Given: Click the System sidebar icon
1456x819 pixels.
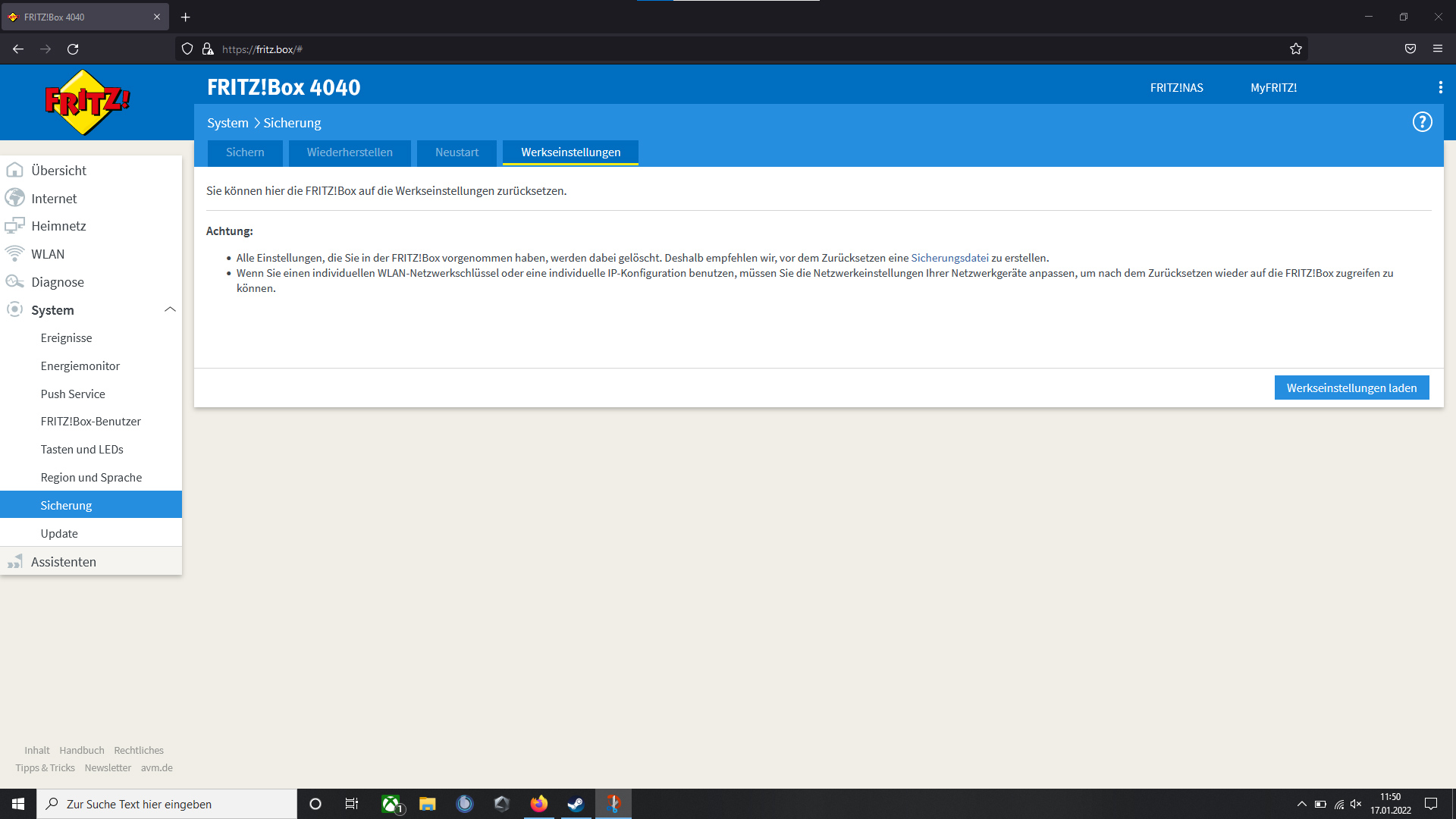Looking at the screenshot, I should click(14, 309).
